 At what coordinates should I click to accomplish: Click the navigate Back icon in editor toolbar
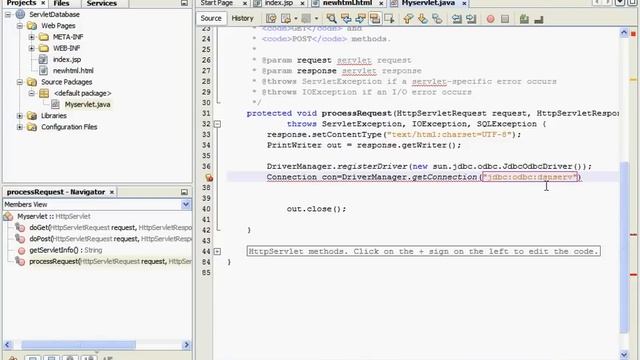pyautogui.click(x=286, y=19)
